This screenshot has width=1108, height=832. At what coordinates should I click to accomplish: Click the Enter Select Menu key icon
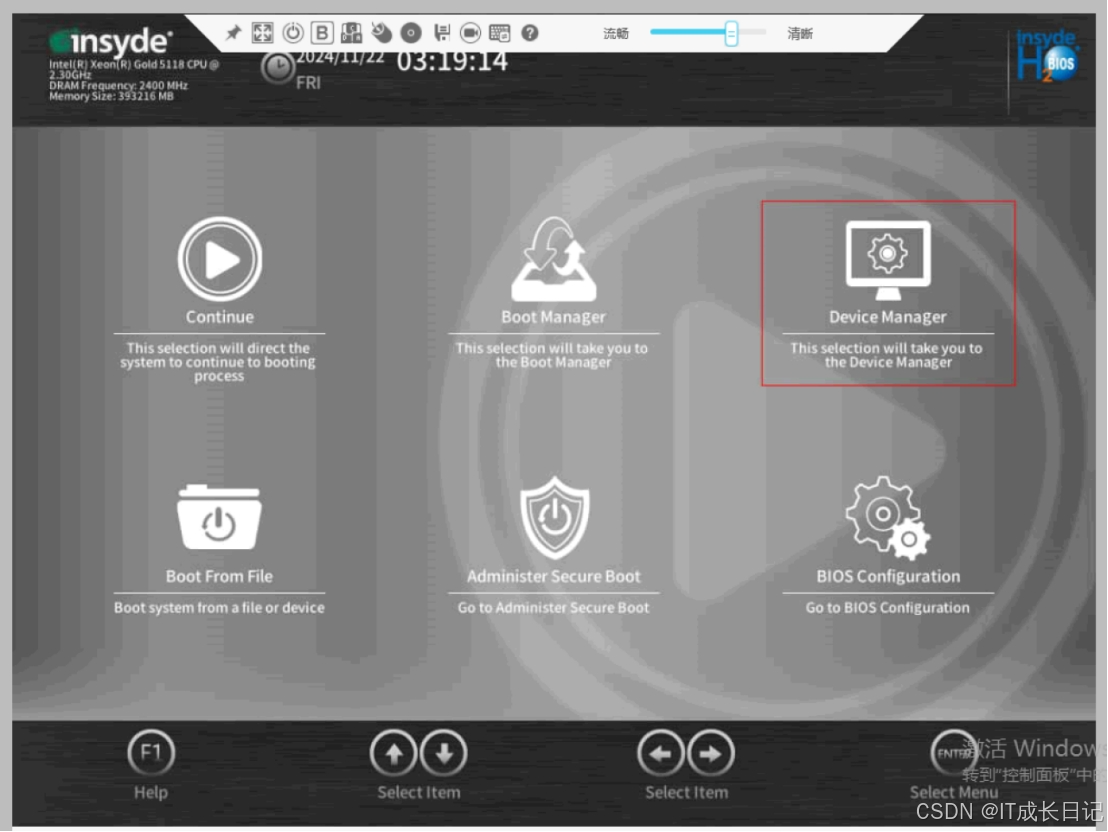953,753
